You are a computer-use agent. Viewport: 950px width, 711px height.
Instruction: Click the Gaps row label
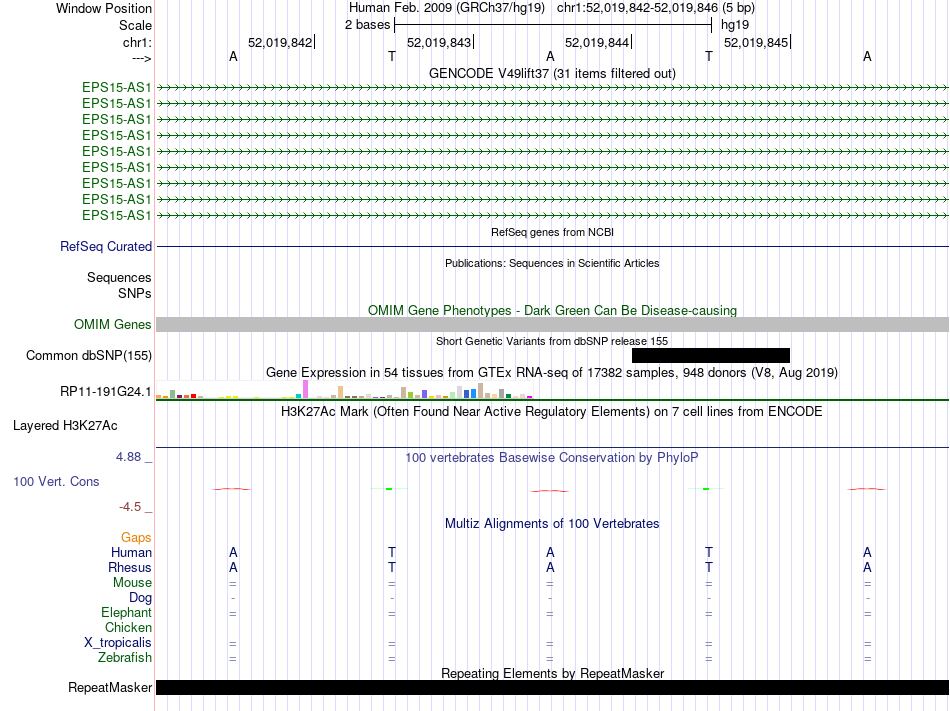[x=136, y=537]
